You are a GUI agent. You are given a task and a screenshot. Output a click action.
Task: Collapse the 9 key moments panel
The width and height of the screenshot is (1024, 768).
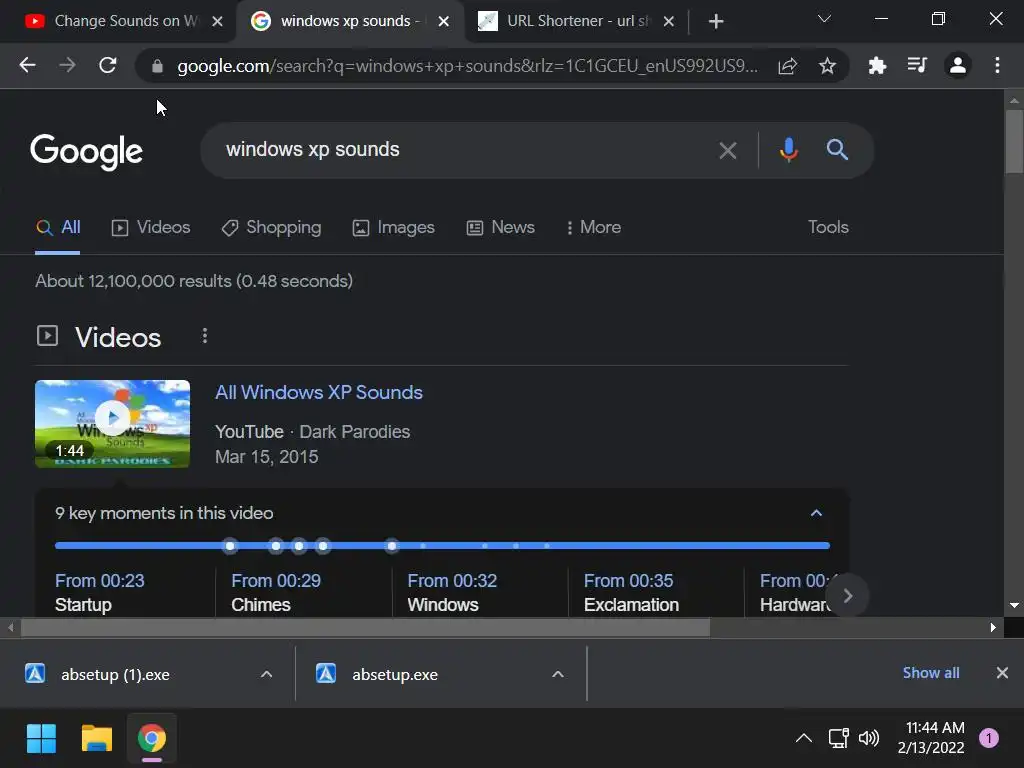click(816, 513)
